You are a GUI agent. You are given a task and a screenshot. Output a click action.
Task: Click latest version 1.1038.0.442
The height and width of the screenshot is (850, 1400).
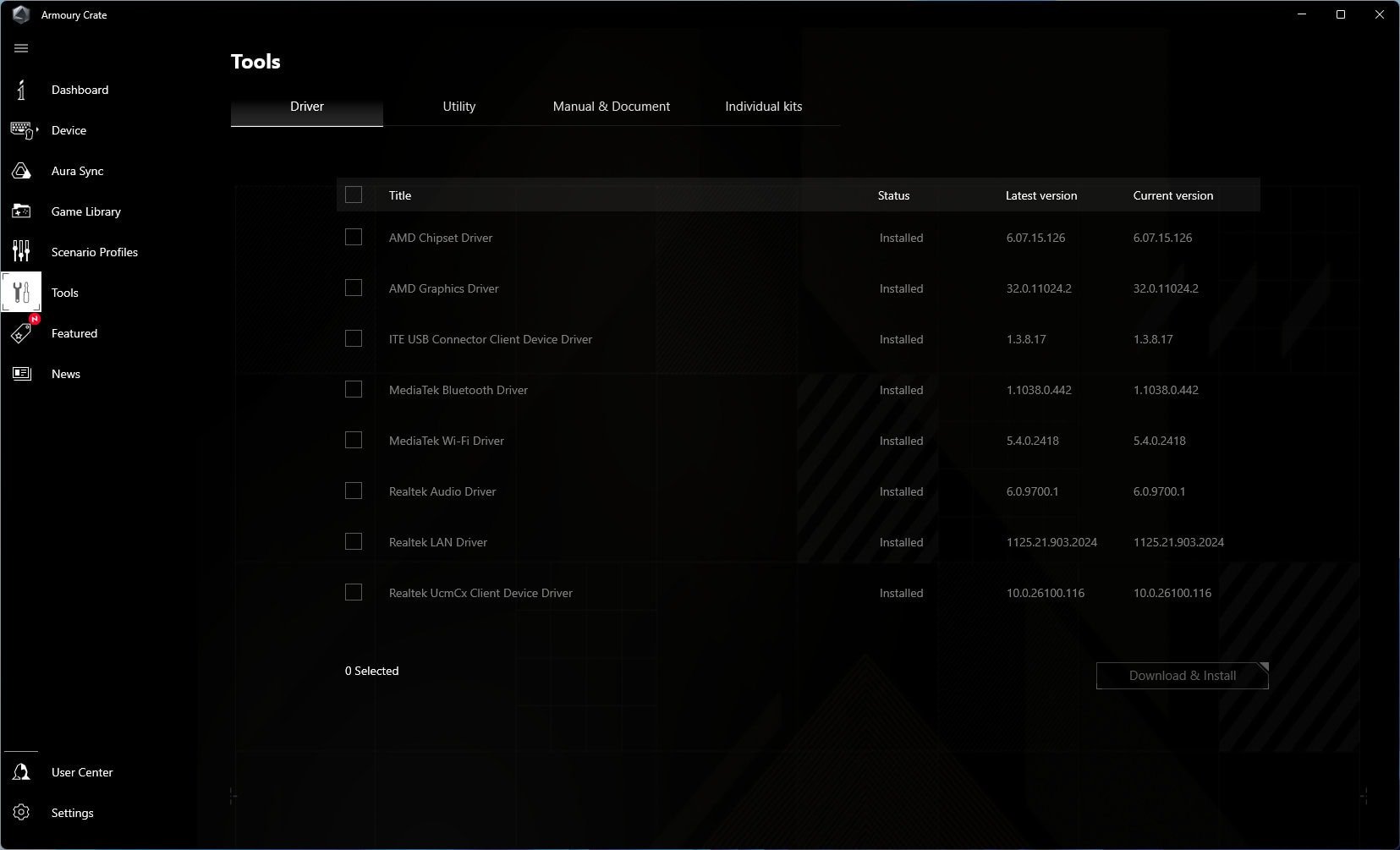(1039, 390)
